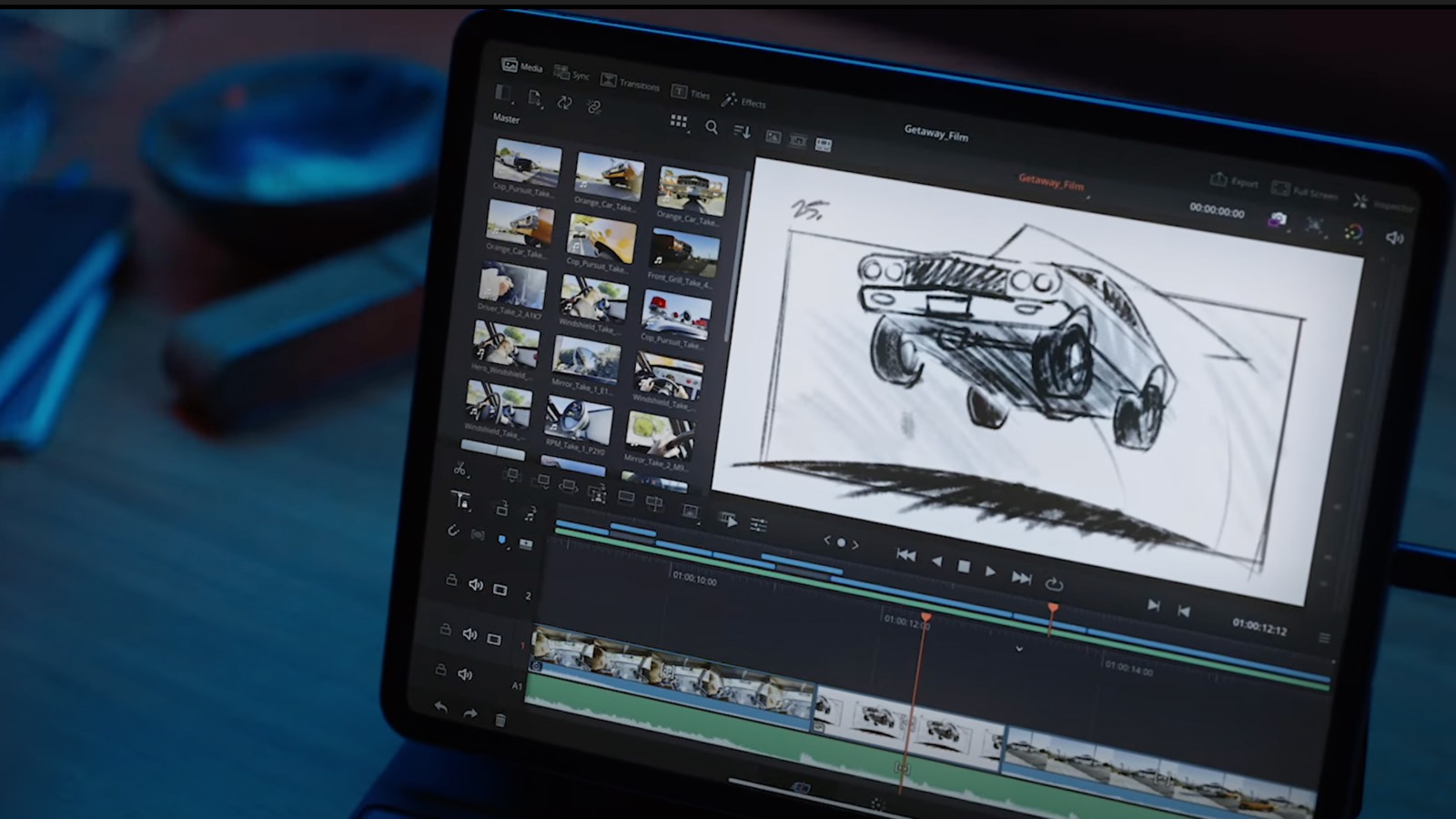Open the thumbnail grid view dropdown
This screenshot has height=819, width=1456.
click(679, 121)
